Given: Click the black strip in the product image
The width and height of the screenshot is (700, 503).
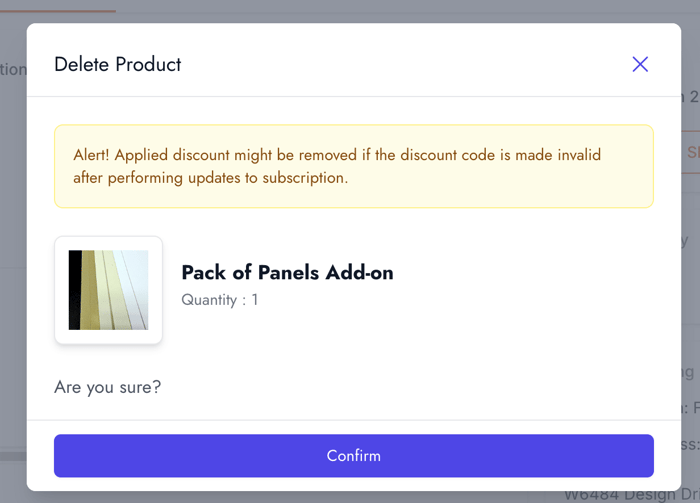Looking at the screenshot, I should coord(74,290).
